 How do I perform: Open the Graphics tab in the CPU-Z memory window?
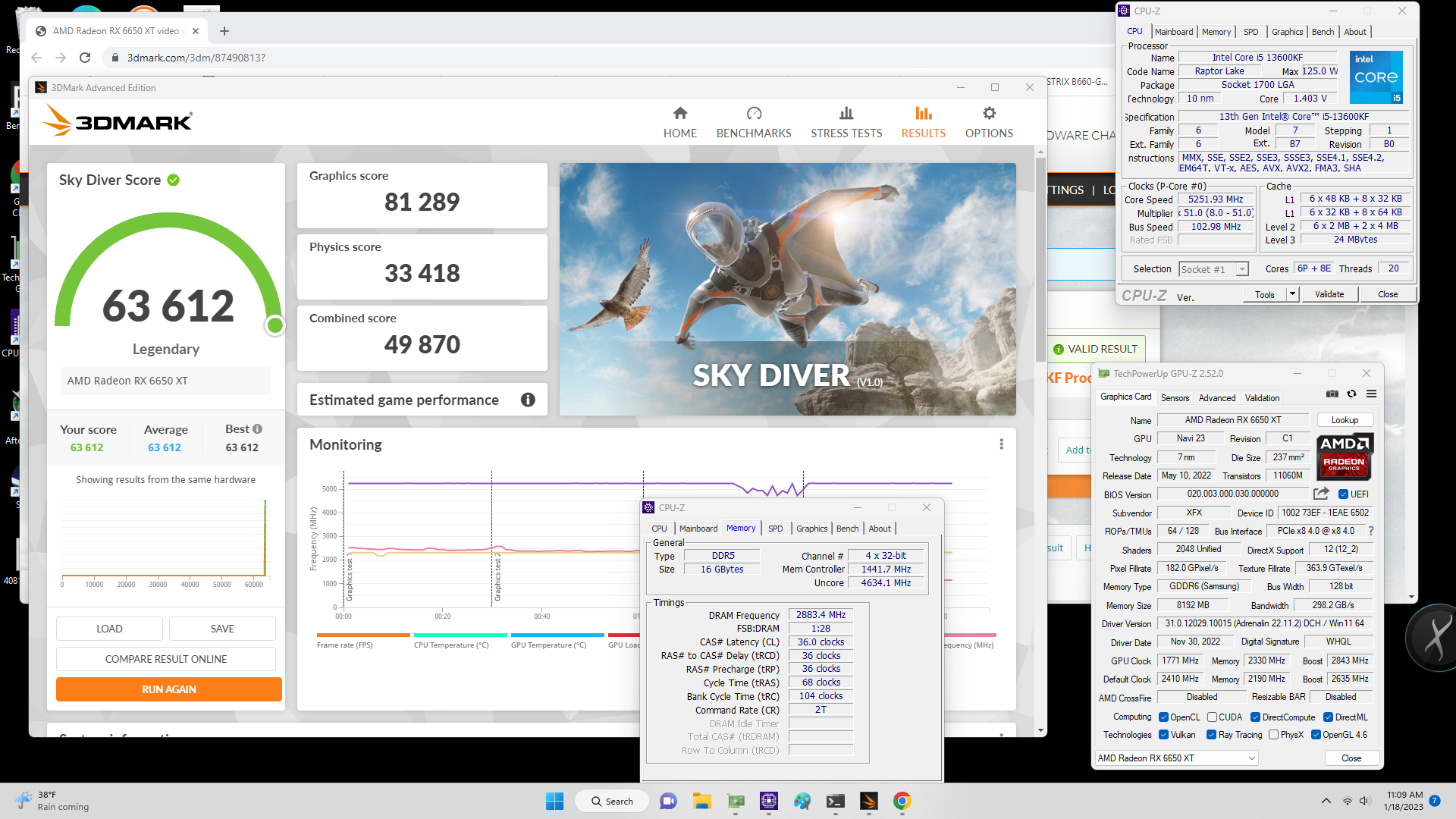point(811,529)
